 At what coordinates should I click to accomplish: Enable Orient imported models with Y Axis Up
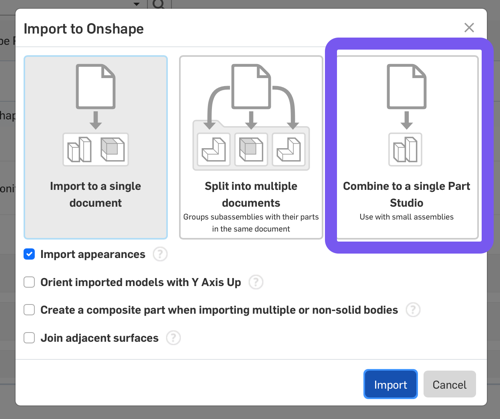point(29,282)
